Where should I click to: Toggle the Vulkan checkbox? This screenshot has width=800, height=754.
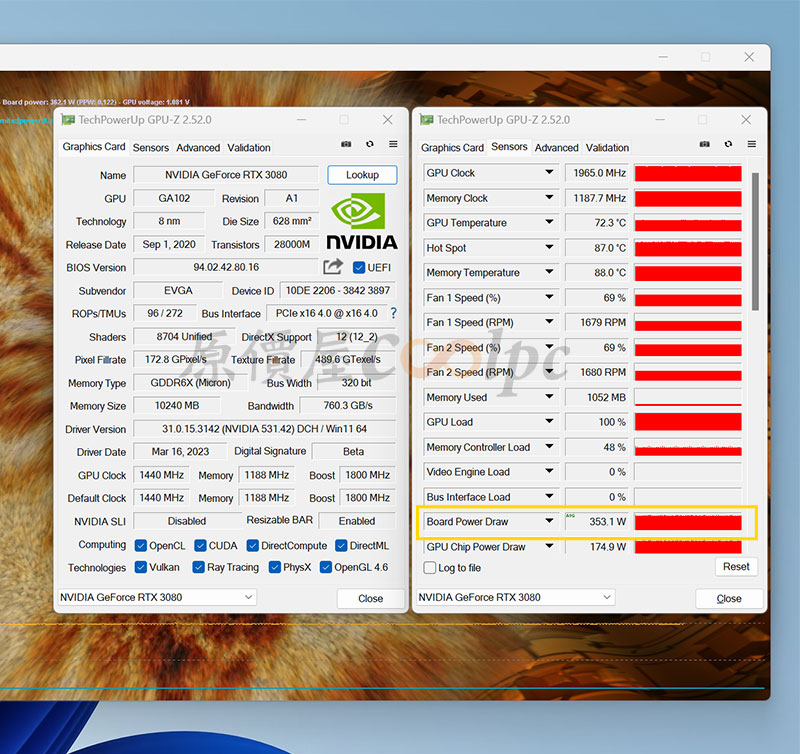point(141,567)
